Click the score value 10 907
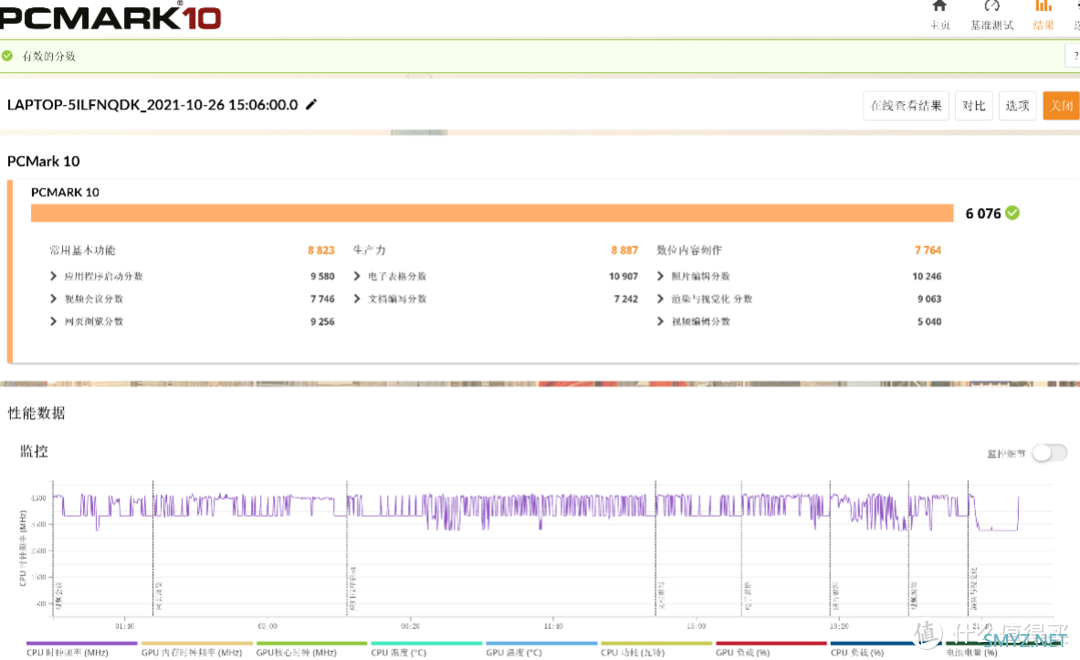The image size is (1080, 660). [x=623, y=276]
